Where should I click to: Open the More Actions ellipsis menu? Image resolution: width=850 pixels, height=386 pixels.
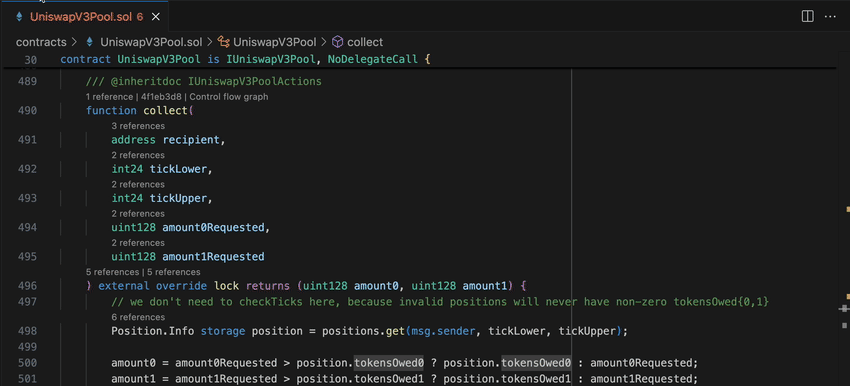[x=830, y=17]
